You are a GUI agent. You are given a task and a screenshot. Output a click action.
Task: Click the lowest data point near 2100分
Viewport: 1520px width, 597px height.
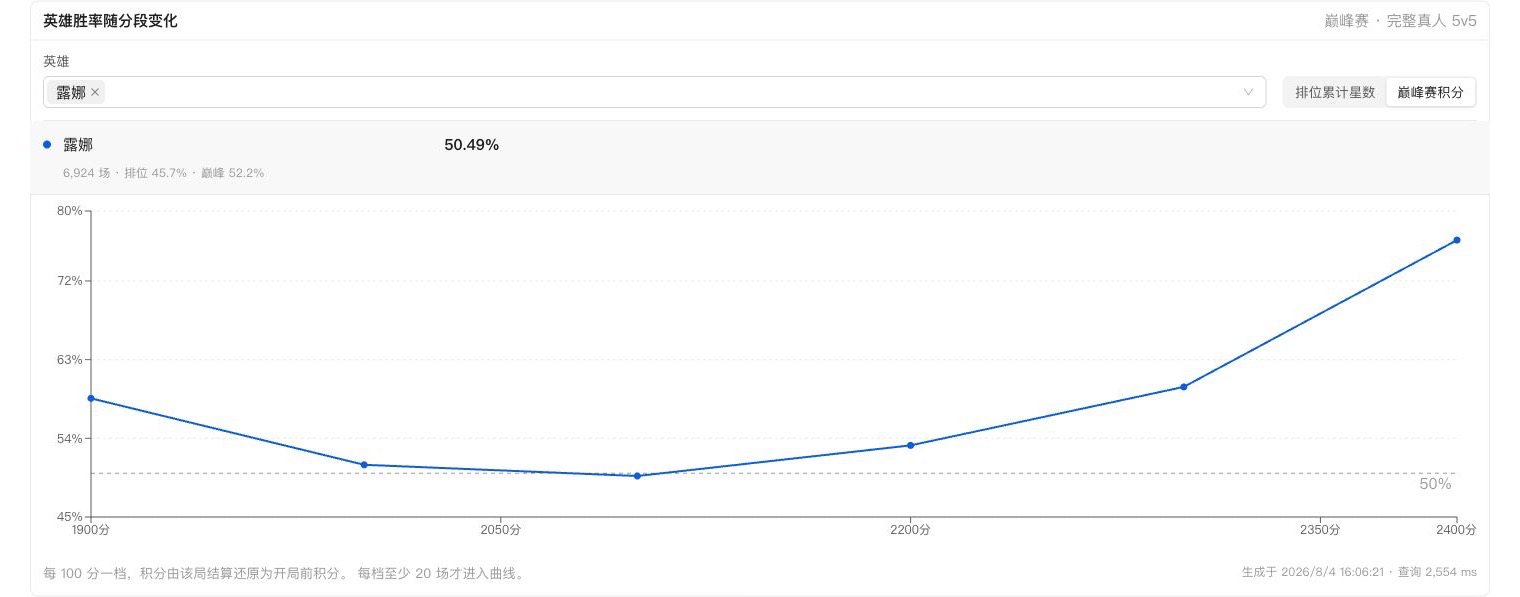click(637, 476)
